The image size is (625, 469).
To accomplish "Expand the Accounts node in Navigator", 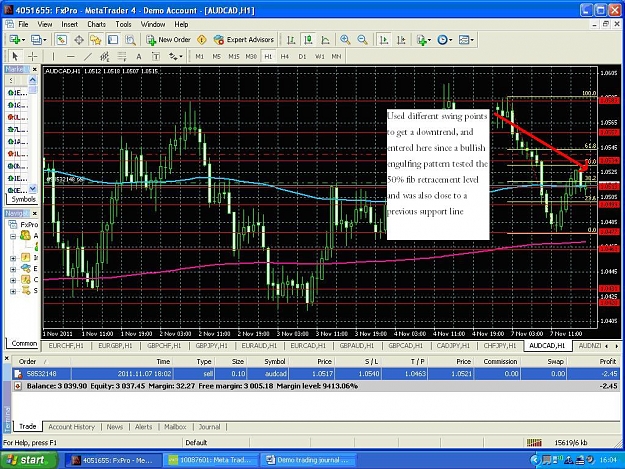I will (x=13, y=236).
